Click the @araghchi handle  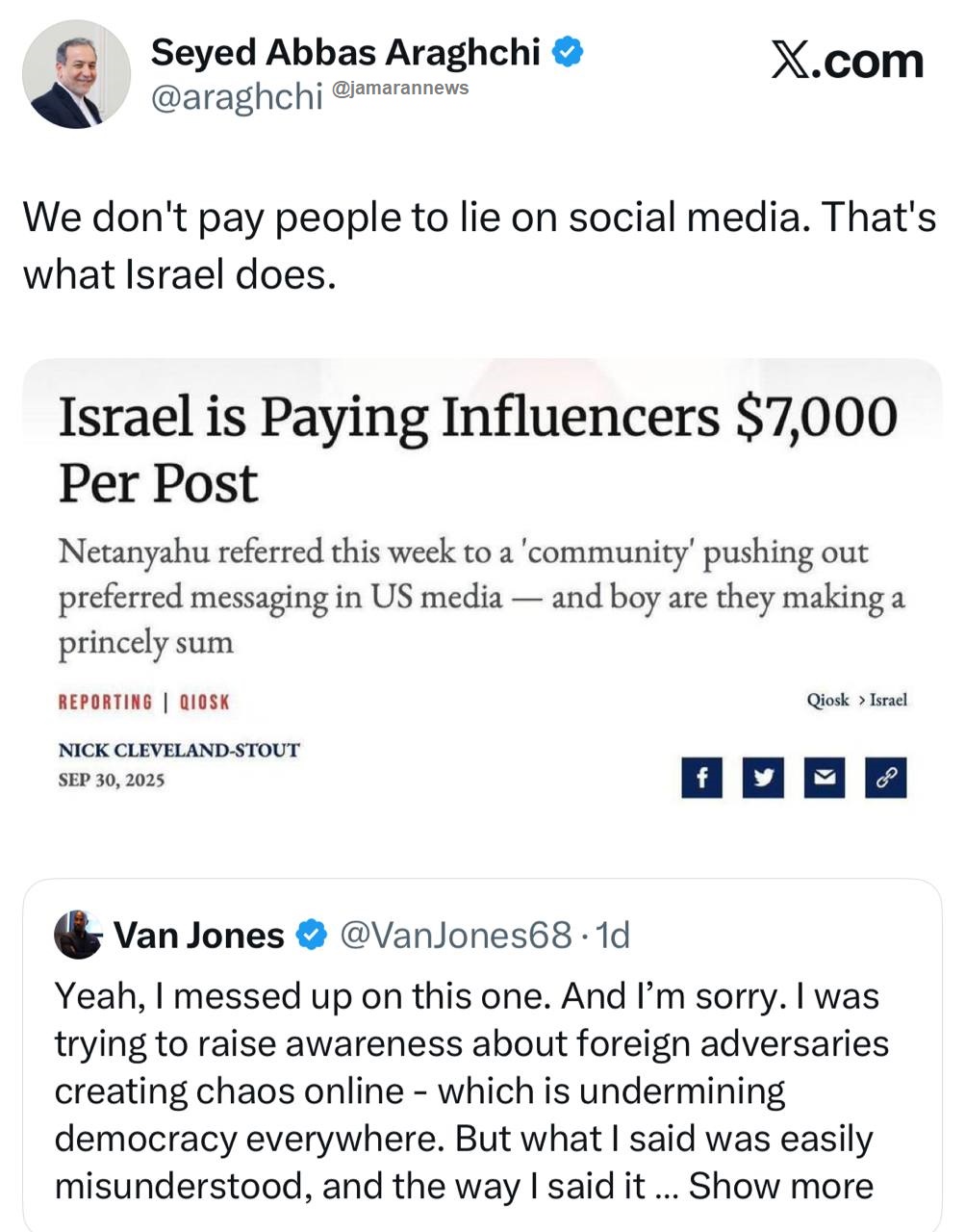pos(237,96)
